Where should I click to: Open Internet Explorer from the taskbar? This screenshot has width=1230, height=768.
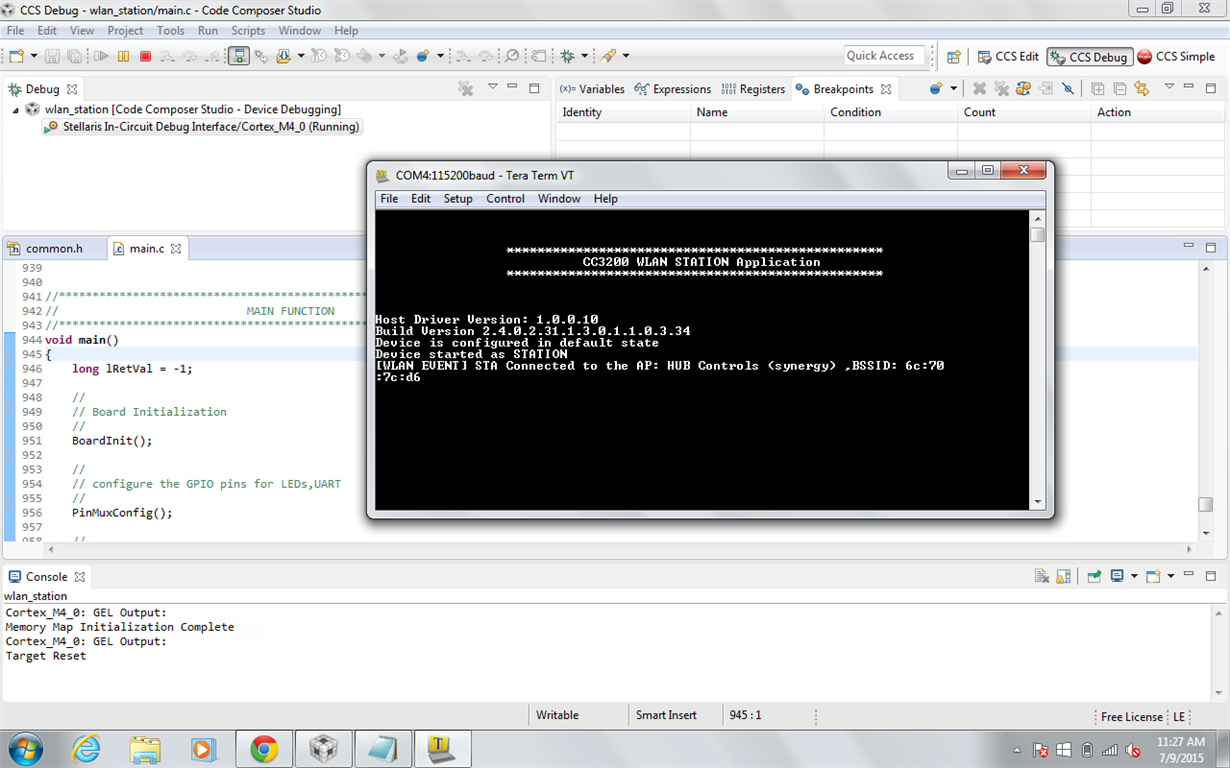[x=87, y=748]
